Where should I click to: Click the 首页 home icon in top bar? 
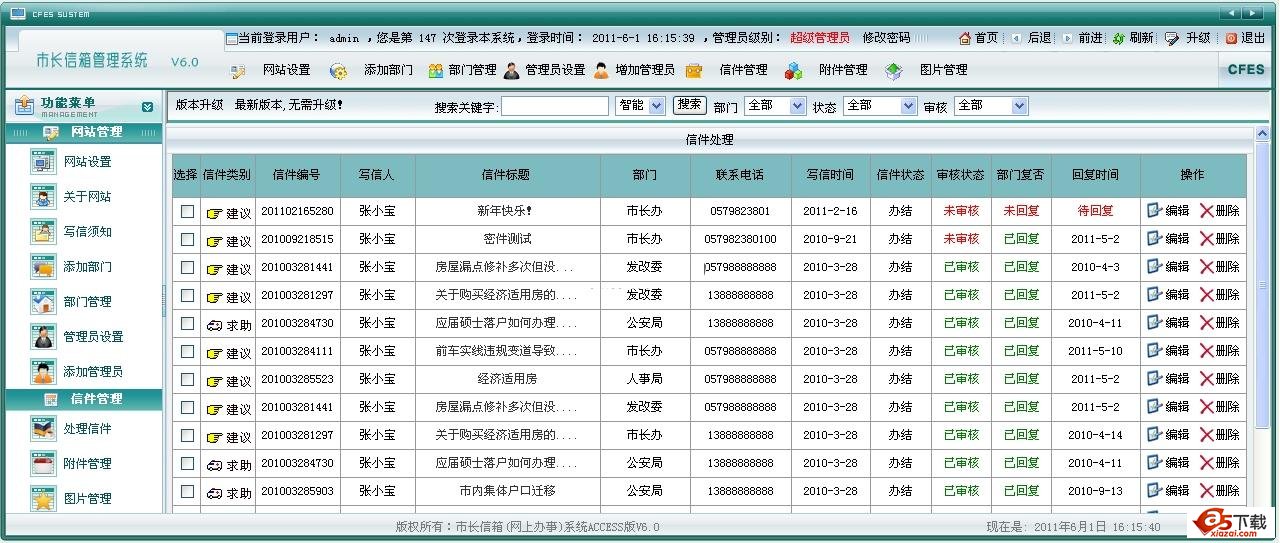(965, 38)
